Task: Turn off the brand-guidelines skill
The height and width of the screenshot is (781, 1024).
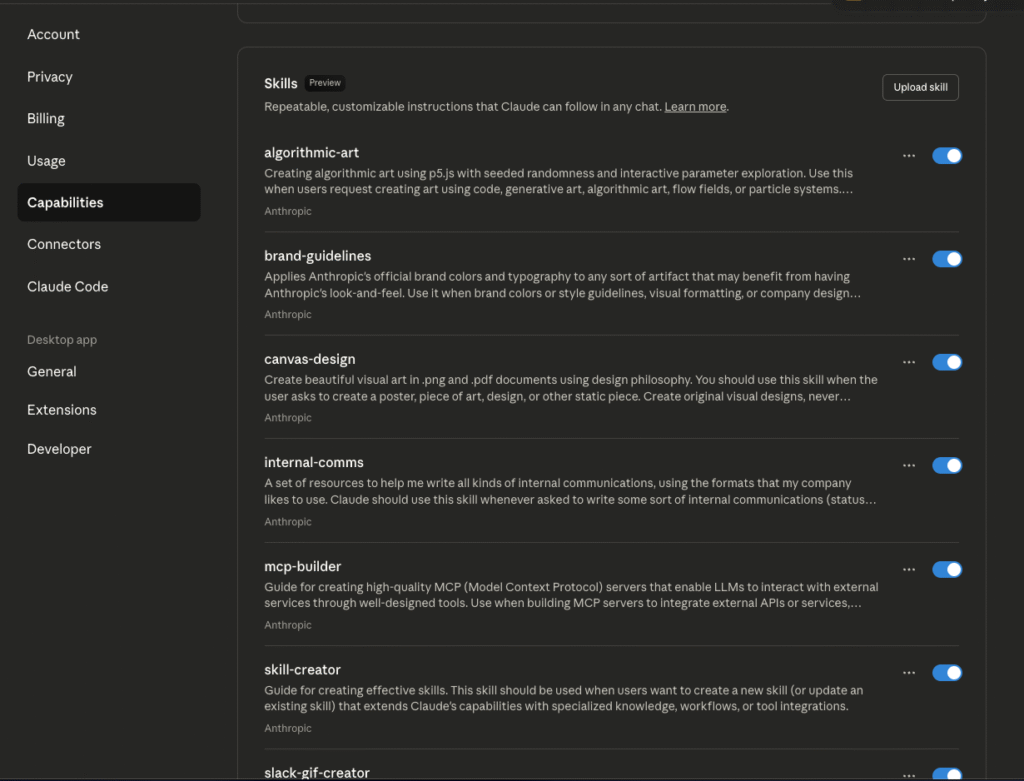Action: click(x=946, y=259)
